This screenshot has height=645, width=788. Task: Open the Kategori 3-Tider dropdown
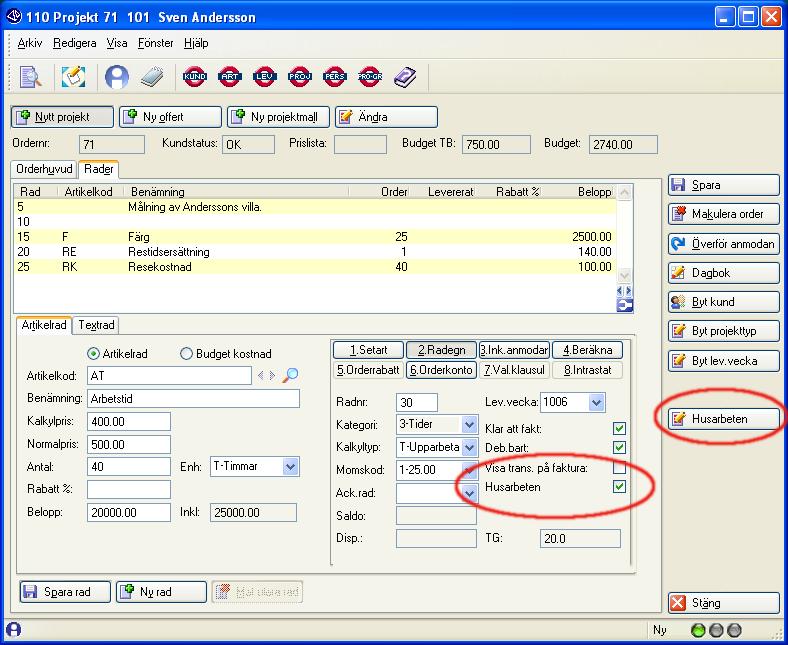pyautogui.click(x=469, y=424)
